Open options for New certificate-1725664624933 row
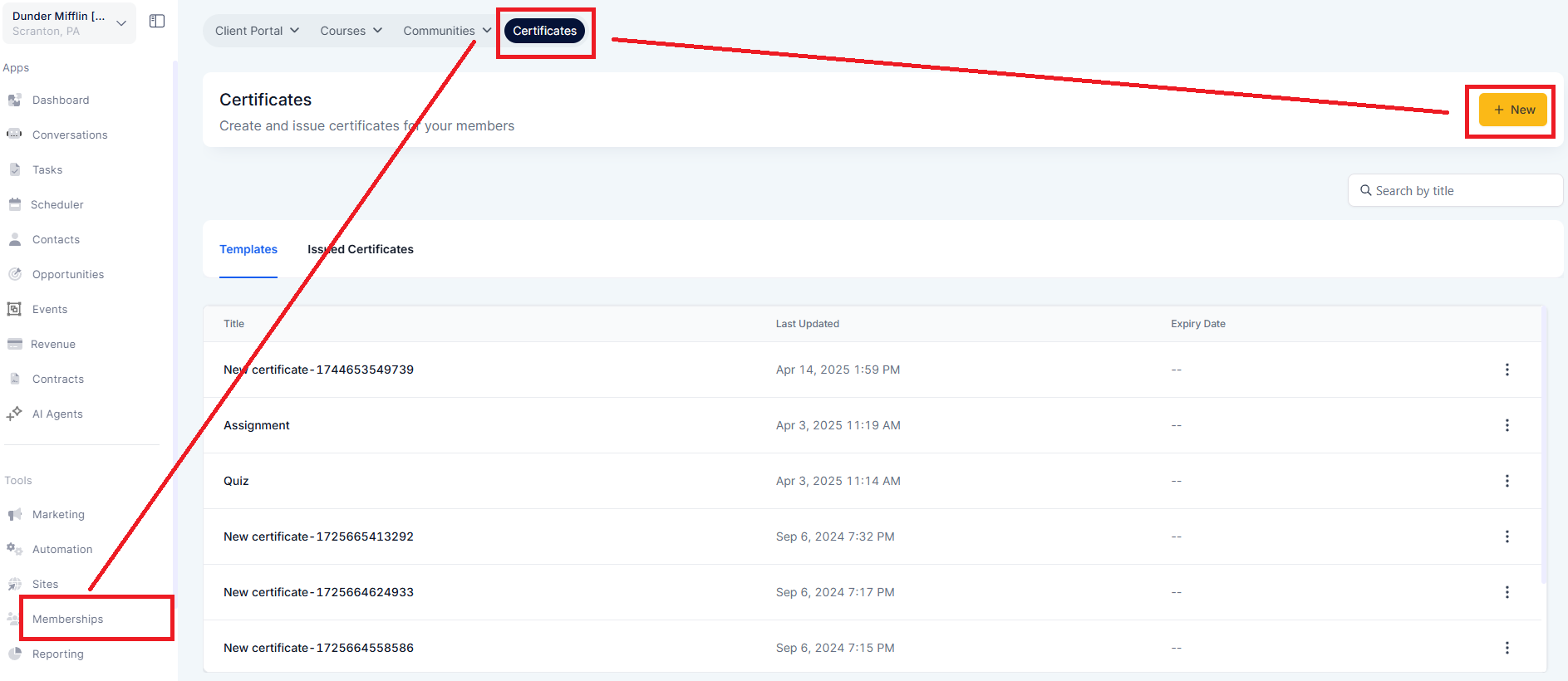Screen dimensions: 1568x681 point(1507,592)
